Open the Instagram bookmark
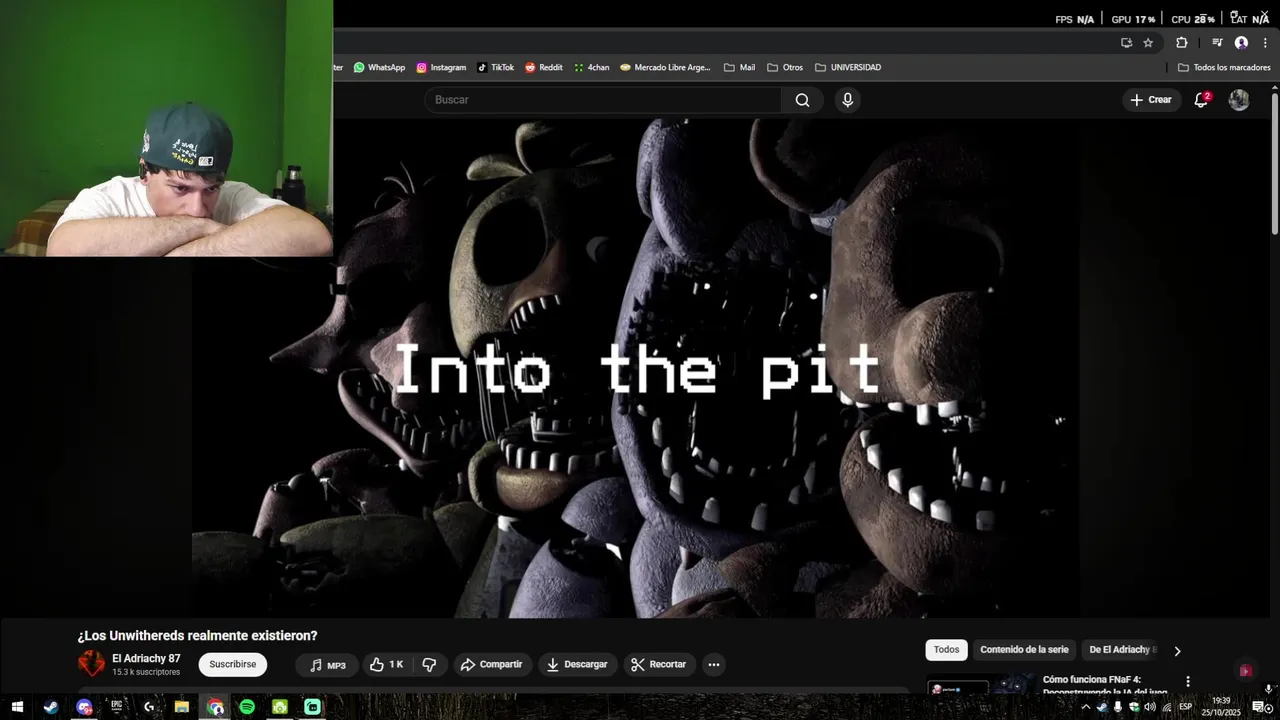1280x720 pixels. [x=441, y=68]
